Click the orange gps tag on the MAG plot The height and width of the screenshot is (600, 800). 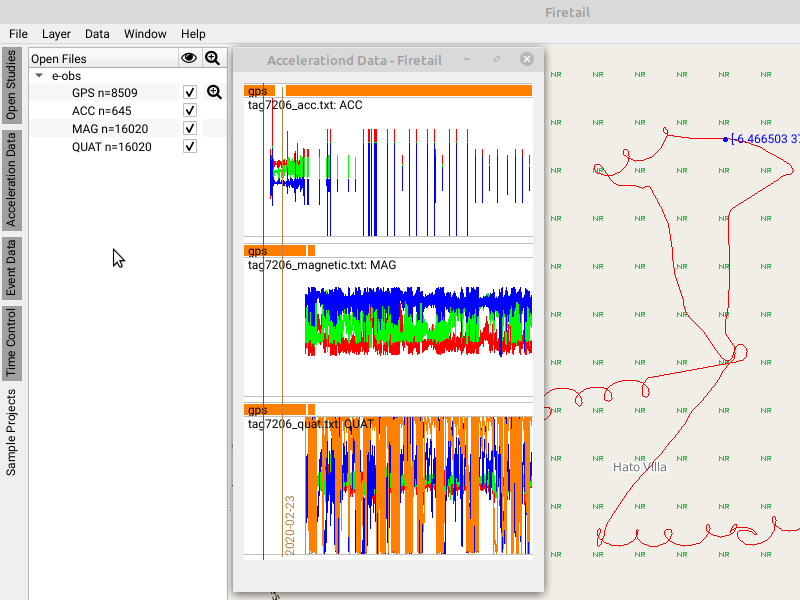(257, 250)
